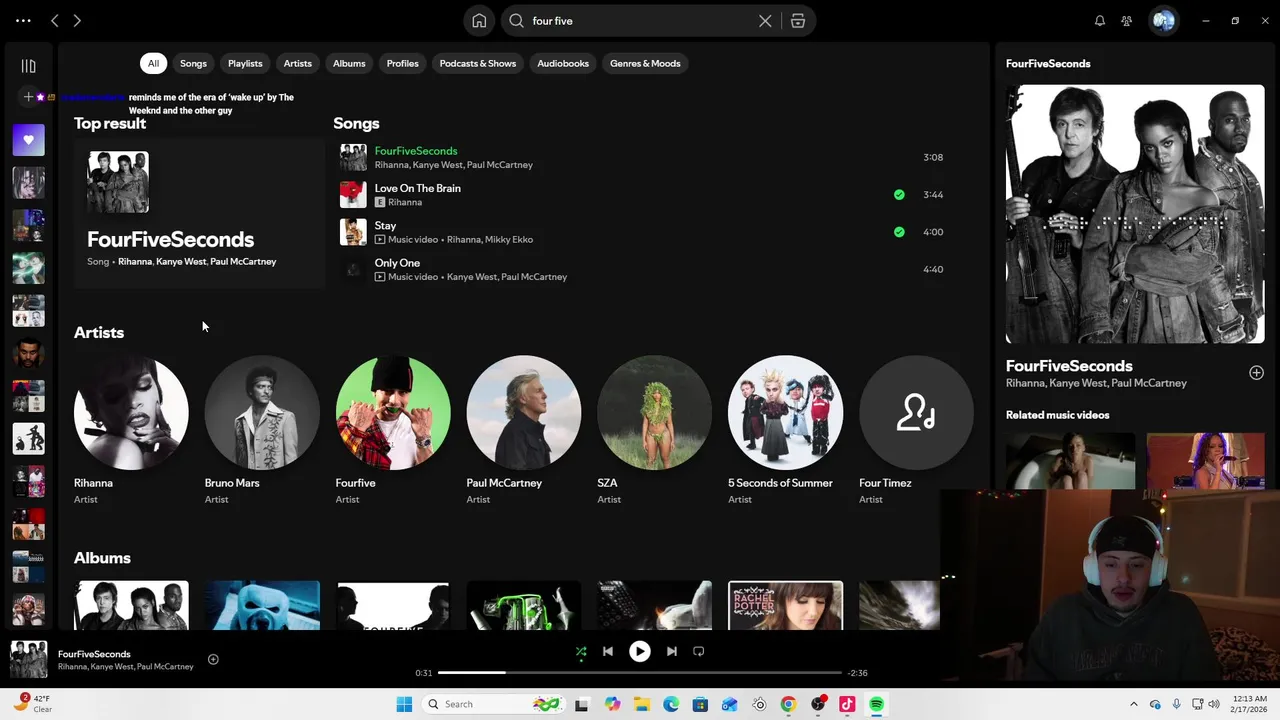Open 5 Seconds of Summer artist card
The image size is (1280, 720).
pos(785,430)
